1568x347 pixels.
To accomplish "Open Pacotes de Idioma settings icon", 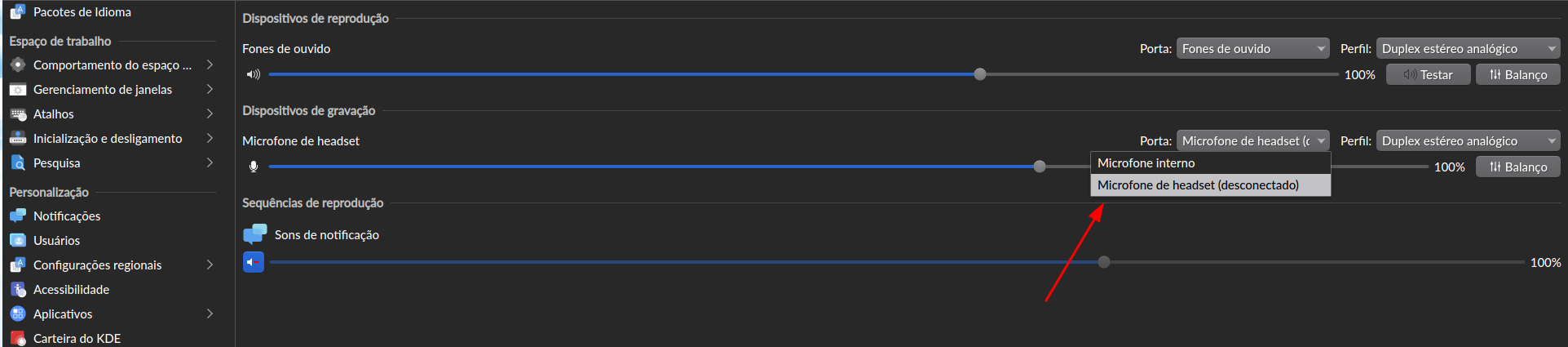I will [x=18, y=12].
